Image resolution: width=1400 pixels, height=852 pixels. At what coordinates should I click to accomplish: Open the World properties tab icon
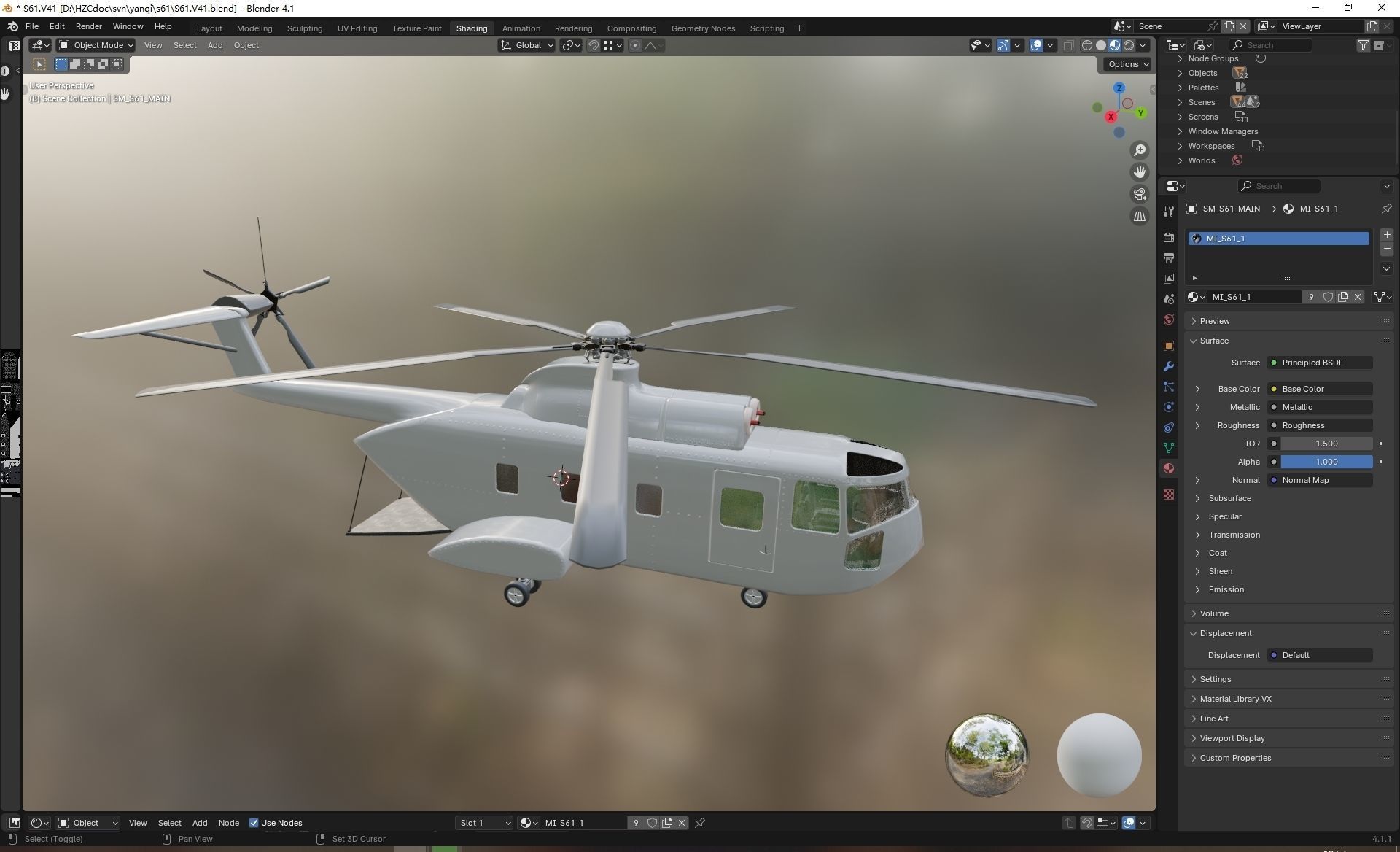click(x=1169, y=319)
